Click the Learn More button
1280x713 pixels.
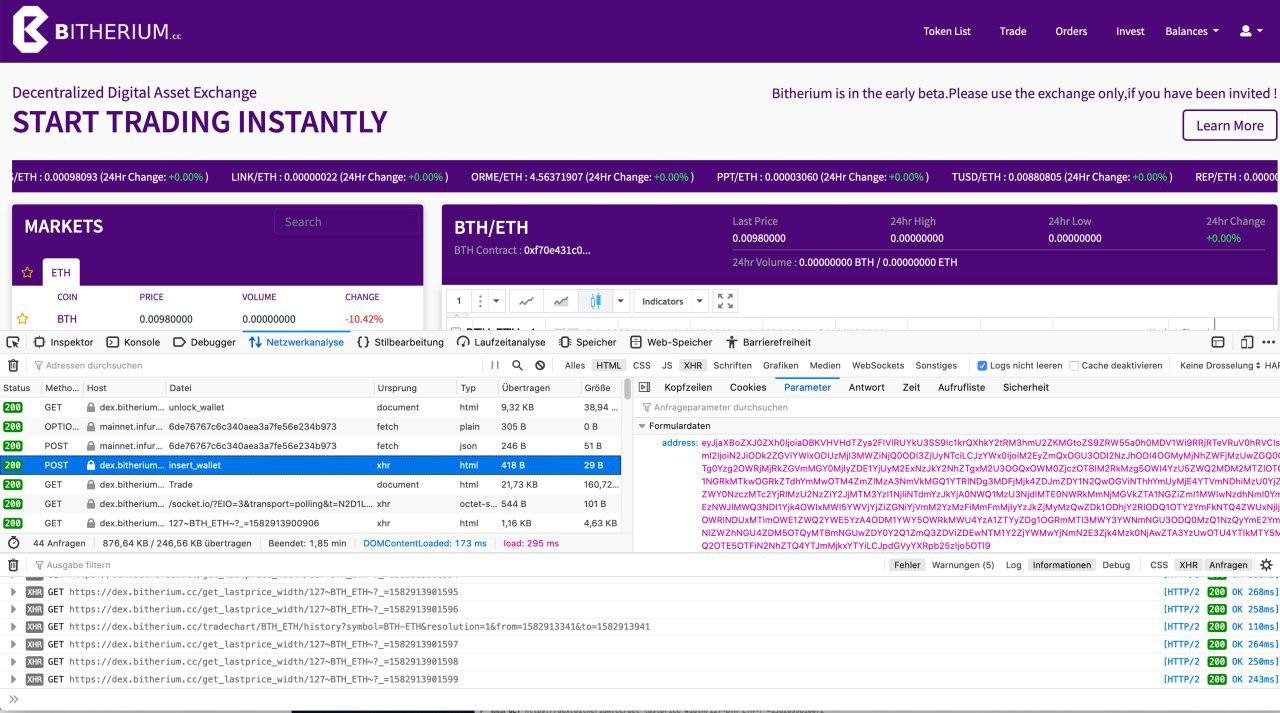(1229, 125)
